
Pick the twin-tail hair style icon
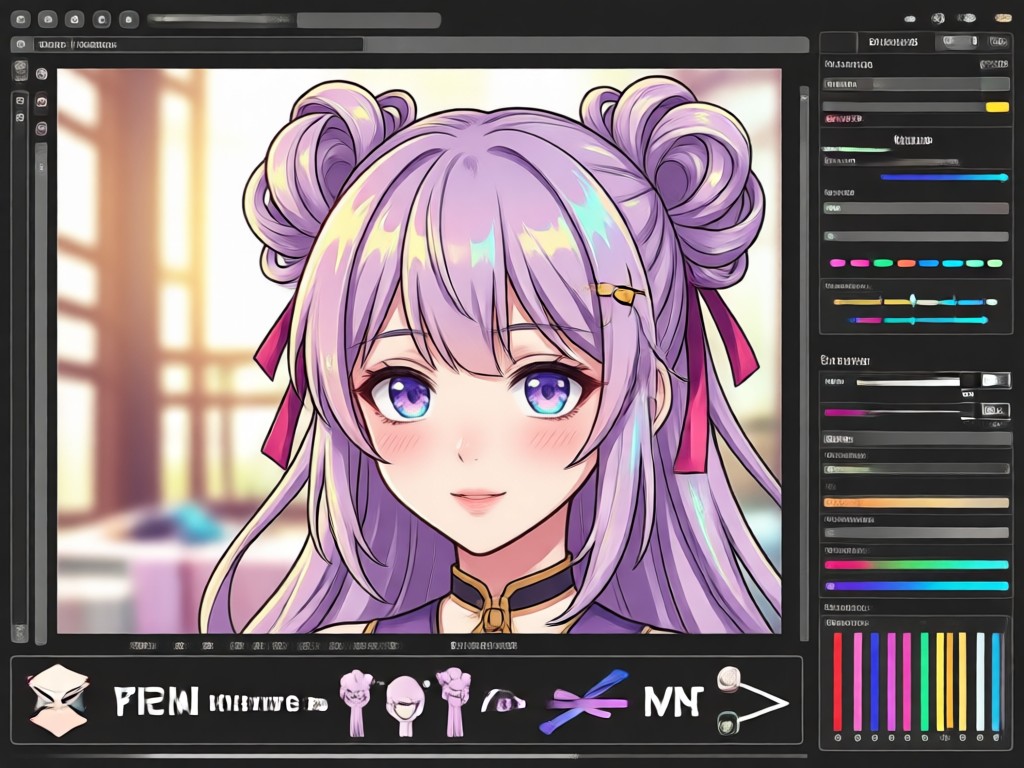pyautogui.click(x=354, y=702)
